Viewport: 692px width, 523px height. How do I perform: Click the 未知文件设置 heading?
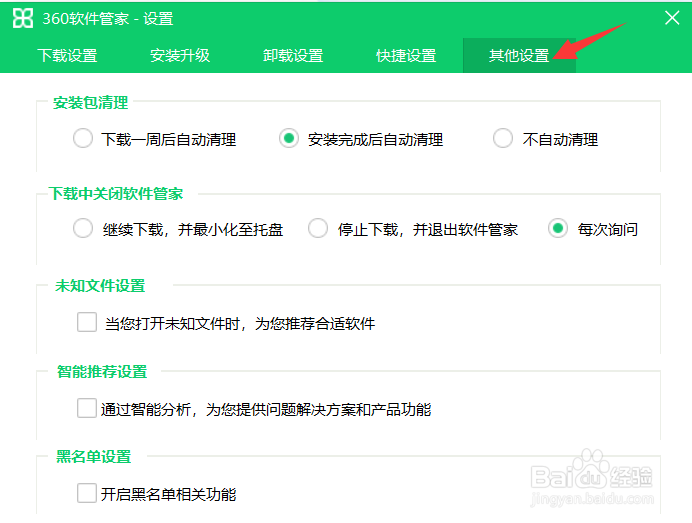pyautogui.click(x=100, y=286)
